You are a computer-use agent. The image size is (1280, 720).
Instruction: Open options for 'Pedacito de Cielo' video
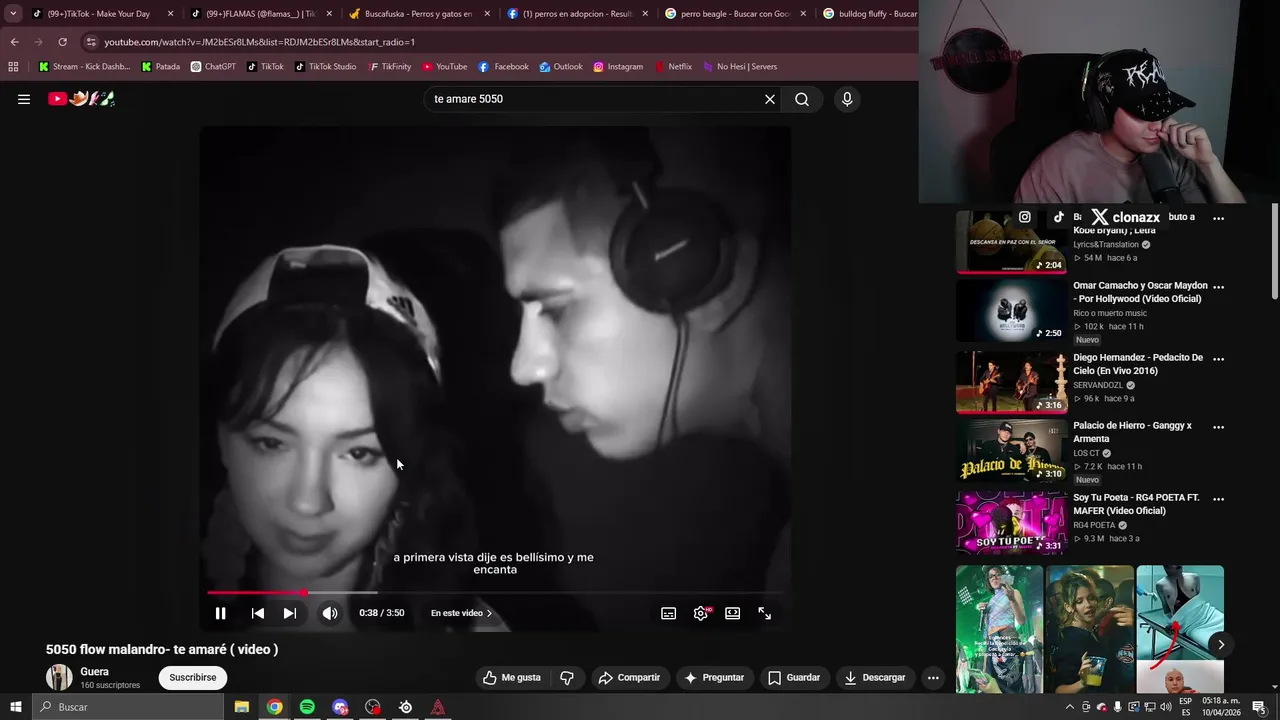[1218, 358]
